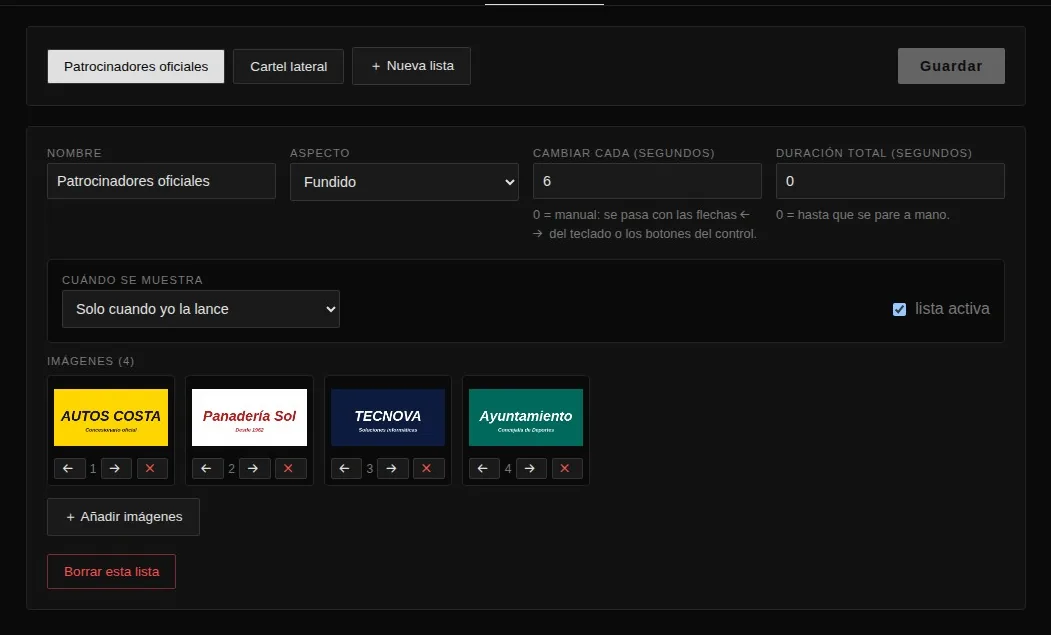Click the '0 = hasta que se pare a mano.' hint
The image size is (1051, 635).
tap(863, 215)
